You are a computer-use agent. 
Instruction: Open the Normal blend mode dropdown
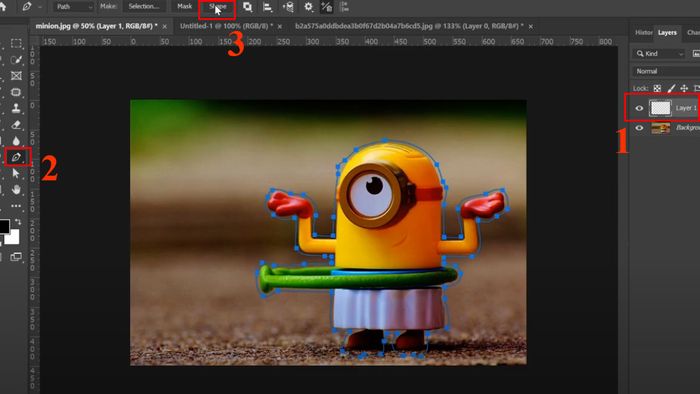(x=666, y=71)
